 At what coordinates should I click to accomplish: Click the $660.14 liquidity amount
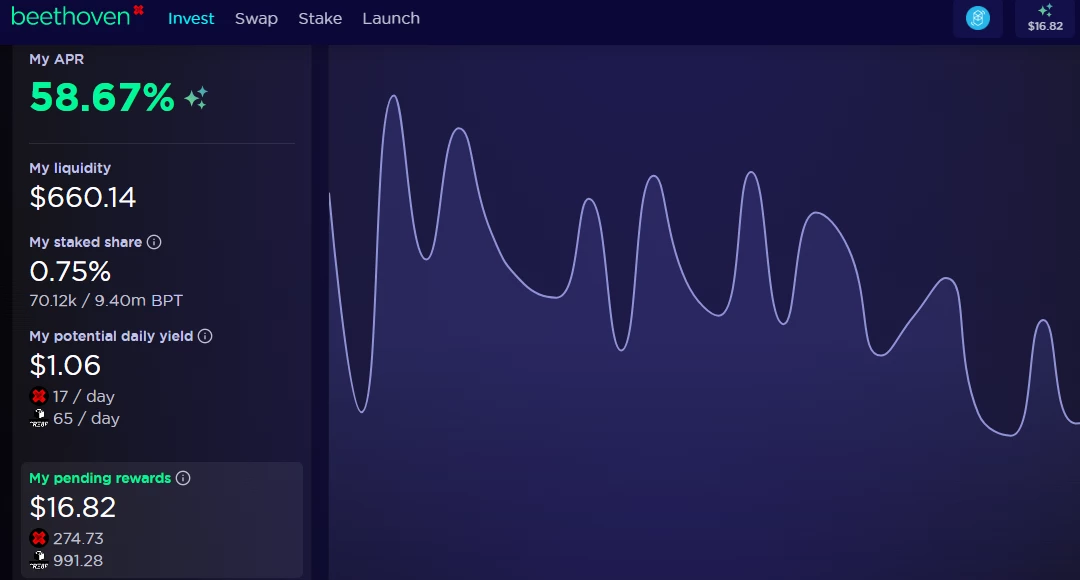pos(83,198)
